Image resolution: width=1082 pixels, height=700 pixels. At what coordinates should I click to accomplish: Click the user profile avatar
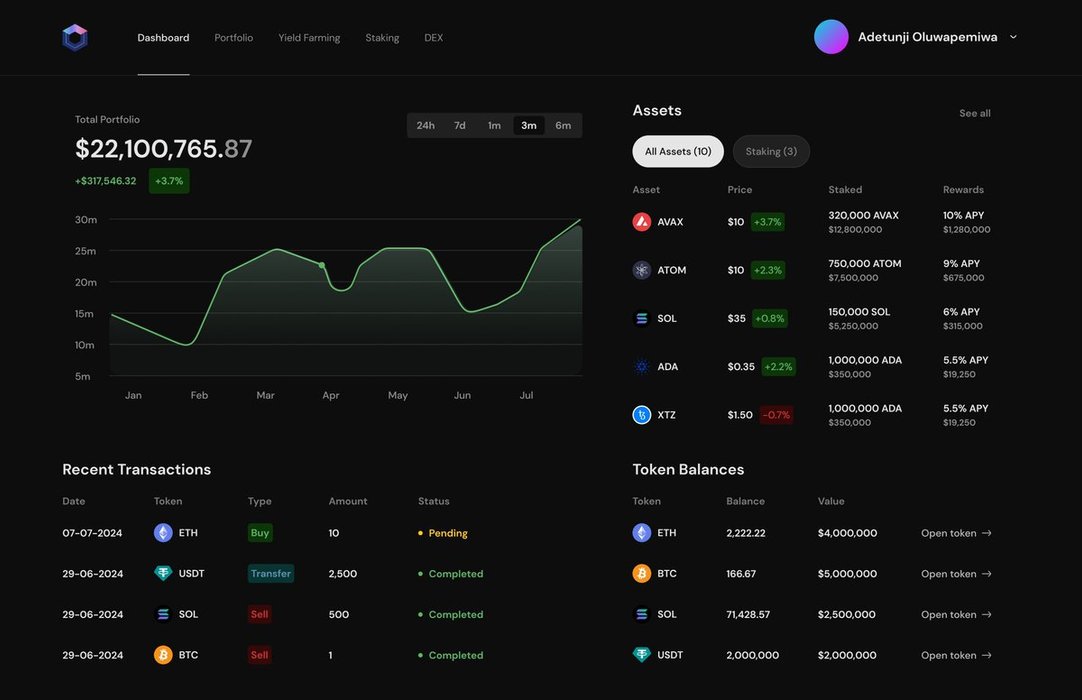click(x=831, y=37)
